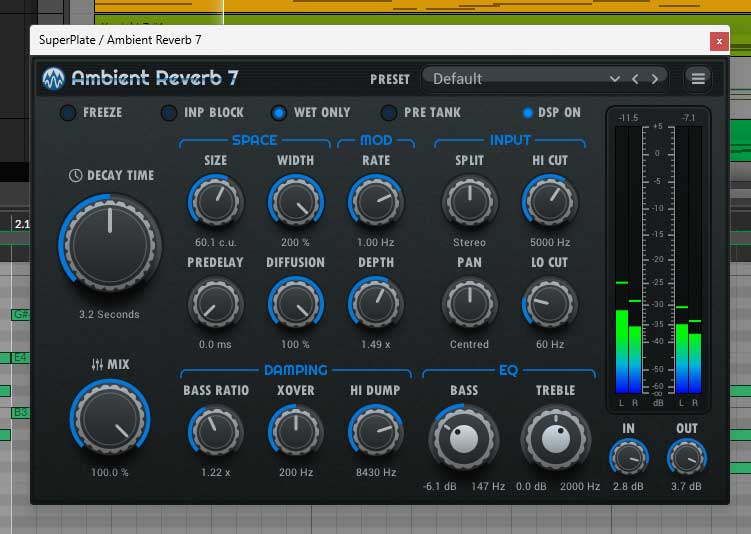Click the Lo Cut knob
The height and width of the screenshot is (534, 751).
[549, 303]
